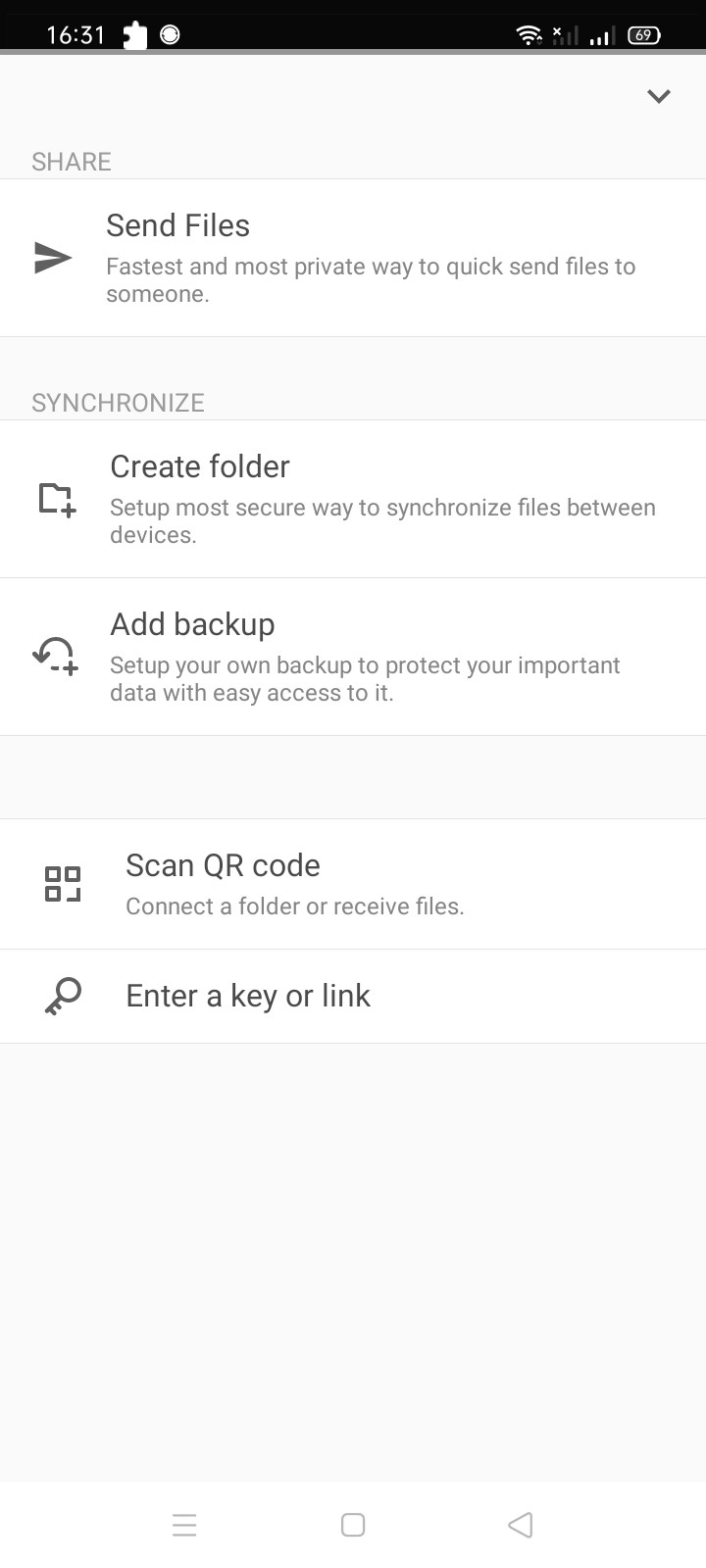Tap the back navigation arrow

tap(520, 1525)
